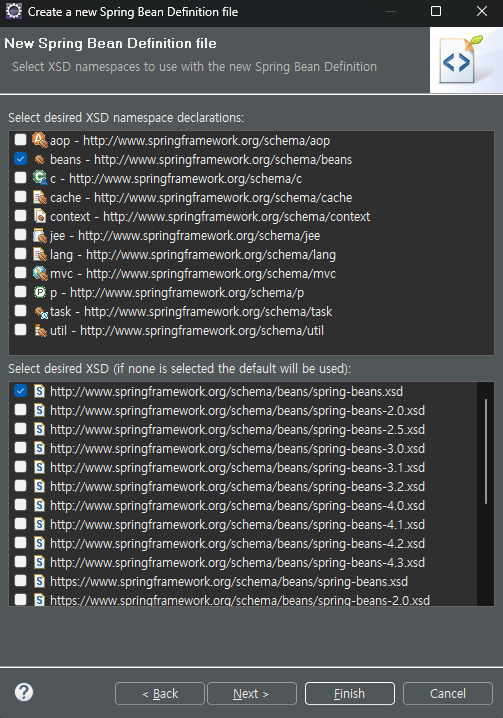The image size is (503, 718).
Task: Click the spring-beans-4.2.xsd file icon
Action: (40, 543)
